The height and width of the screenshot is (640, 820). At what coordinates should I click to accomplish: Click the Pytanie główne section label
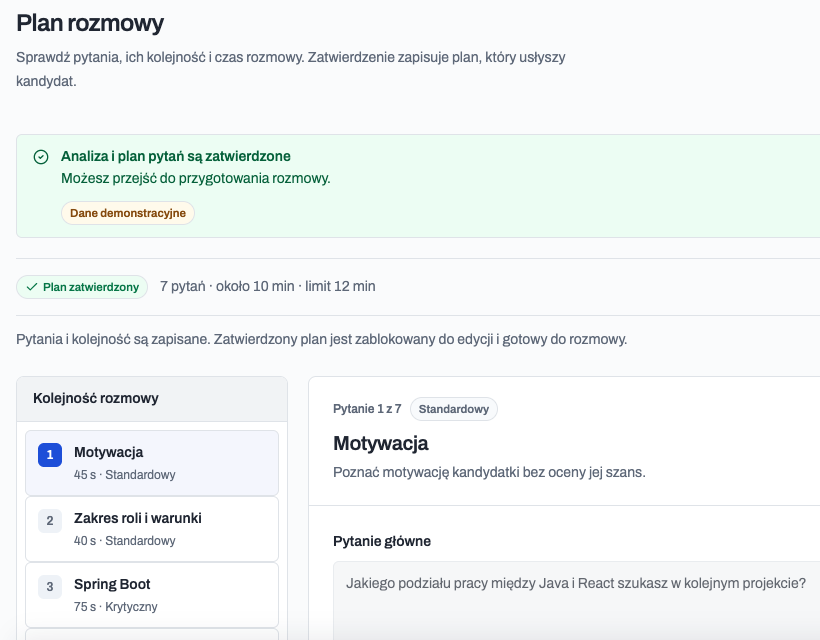click(x=382, y=541)
